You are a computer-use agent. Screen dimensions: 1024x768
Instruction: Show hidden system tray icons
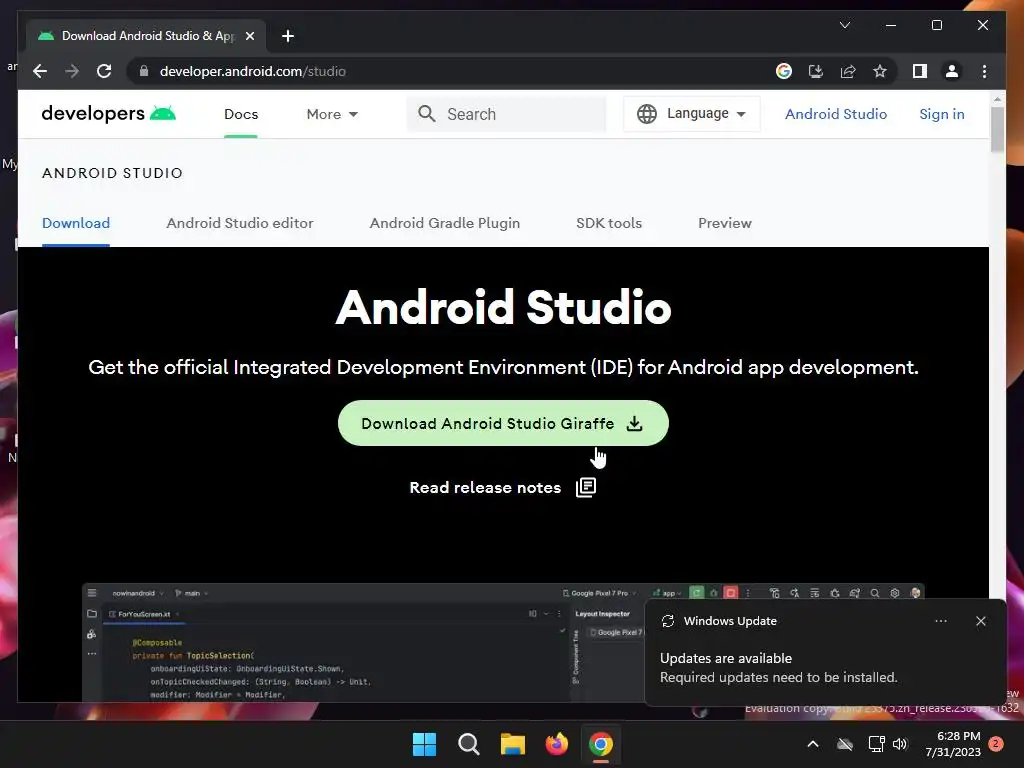(813, 744)
